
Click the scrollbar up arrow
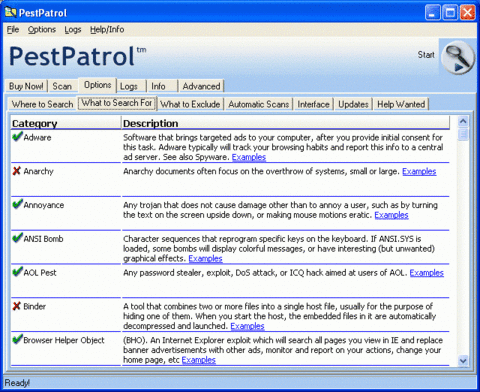click(463, 121)
